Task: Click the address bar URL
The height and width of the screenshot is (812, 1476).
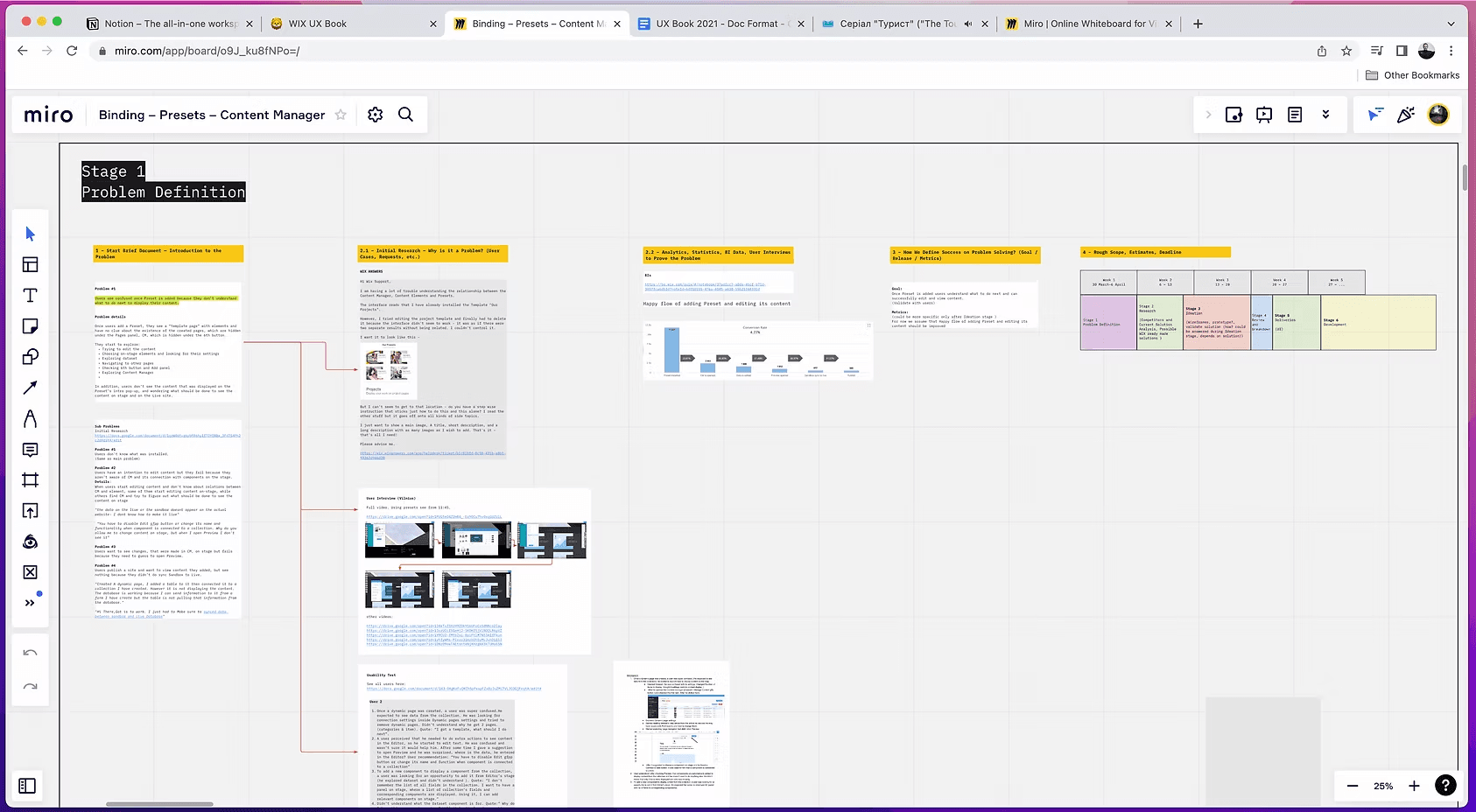Action: [x=207, y=51]
